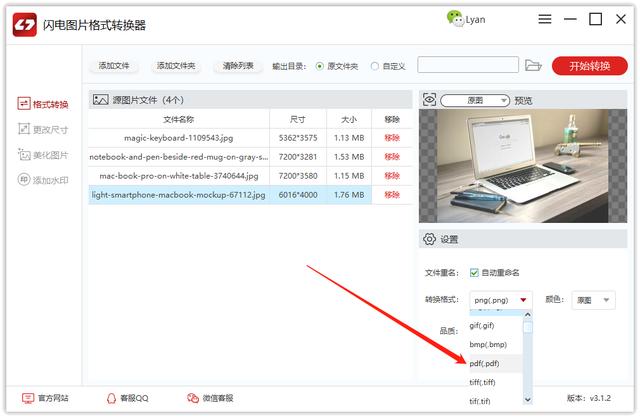Remove light-smartphone file via 移除

pos(392,195)
